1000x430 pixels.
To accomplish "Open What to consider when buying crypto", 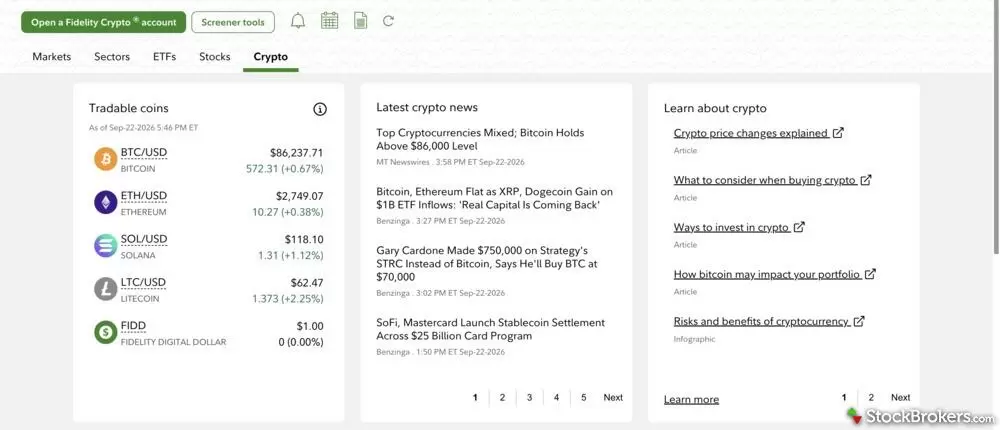I will 765,181.
